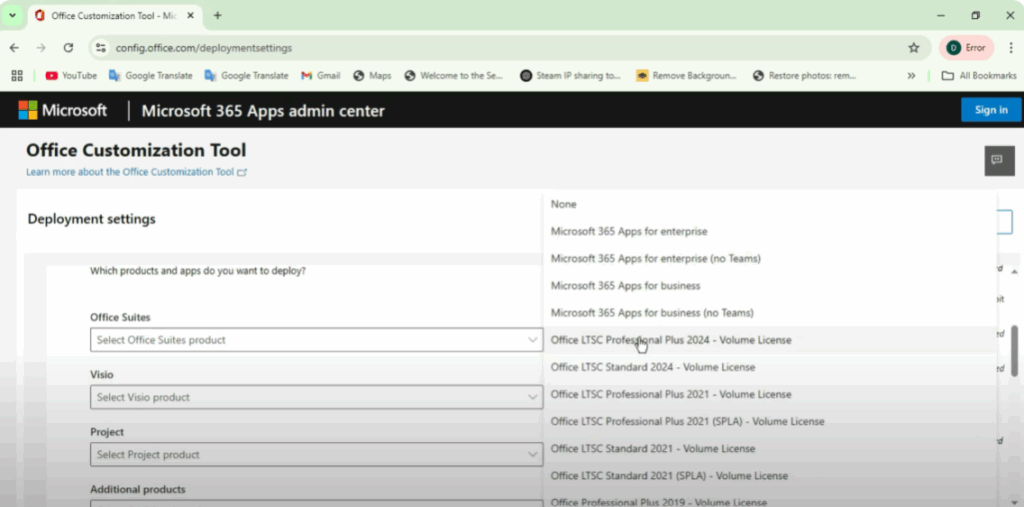Screen dimensions: 1024x507
Task: Open the Office Suites product dropdown
Action: [x=317, y=340]
